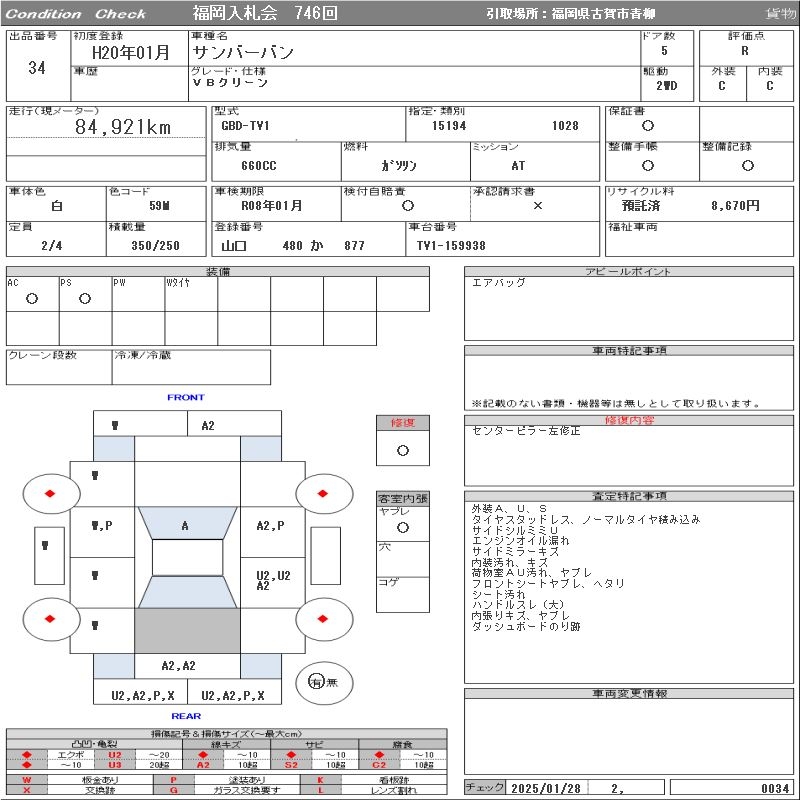
Task: Click the model code GBD-TV1
Action: pos(245,126)
